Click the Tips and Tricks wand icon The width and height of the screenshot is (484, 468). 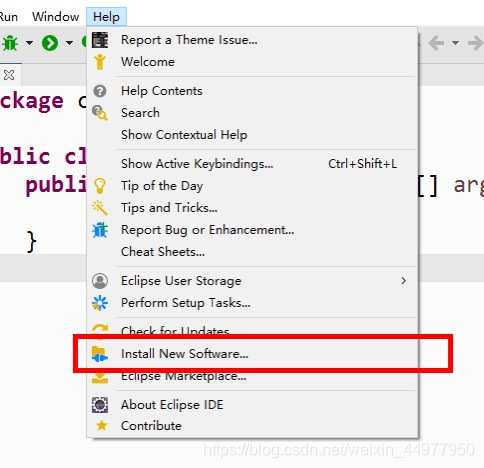(x=100, y=208)
